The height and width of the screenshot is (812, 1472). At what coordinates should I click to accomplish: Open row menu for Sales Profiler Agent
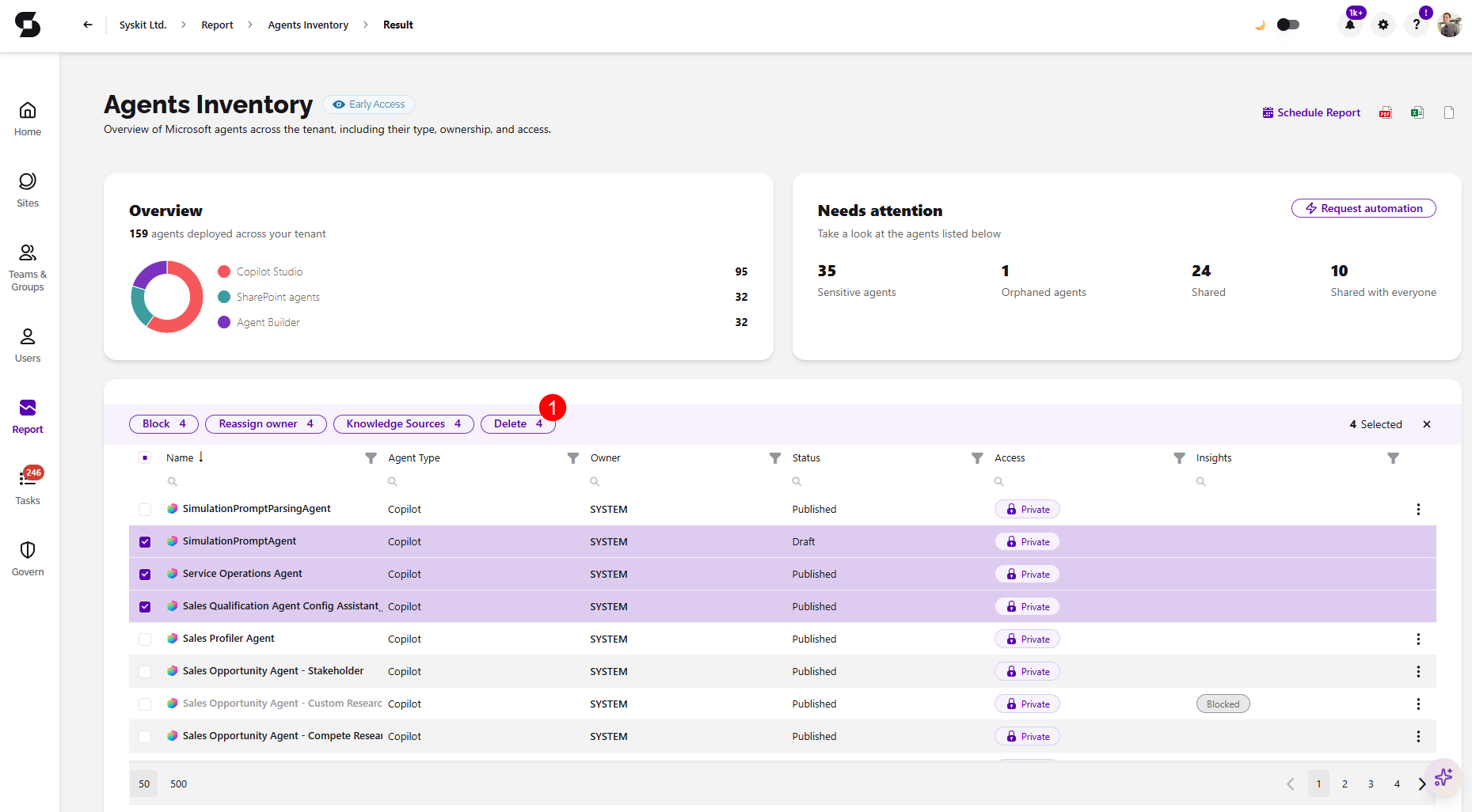pos(1418,639)
